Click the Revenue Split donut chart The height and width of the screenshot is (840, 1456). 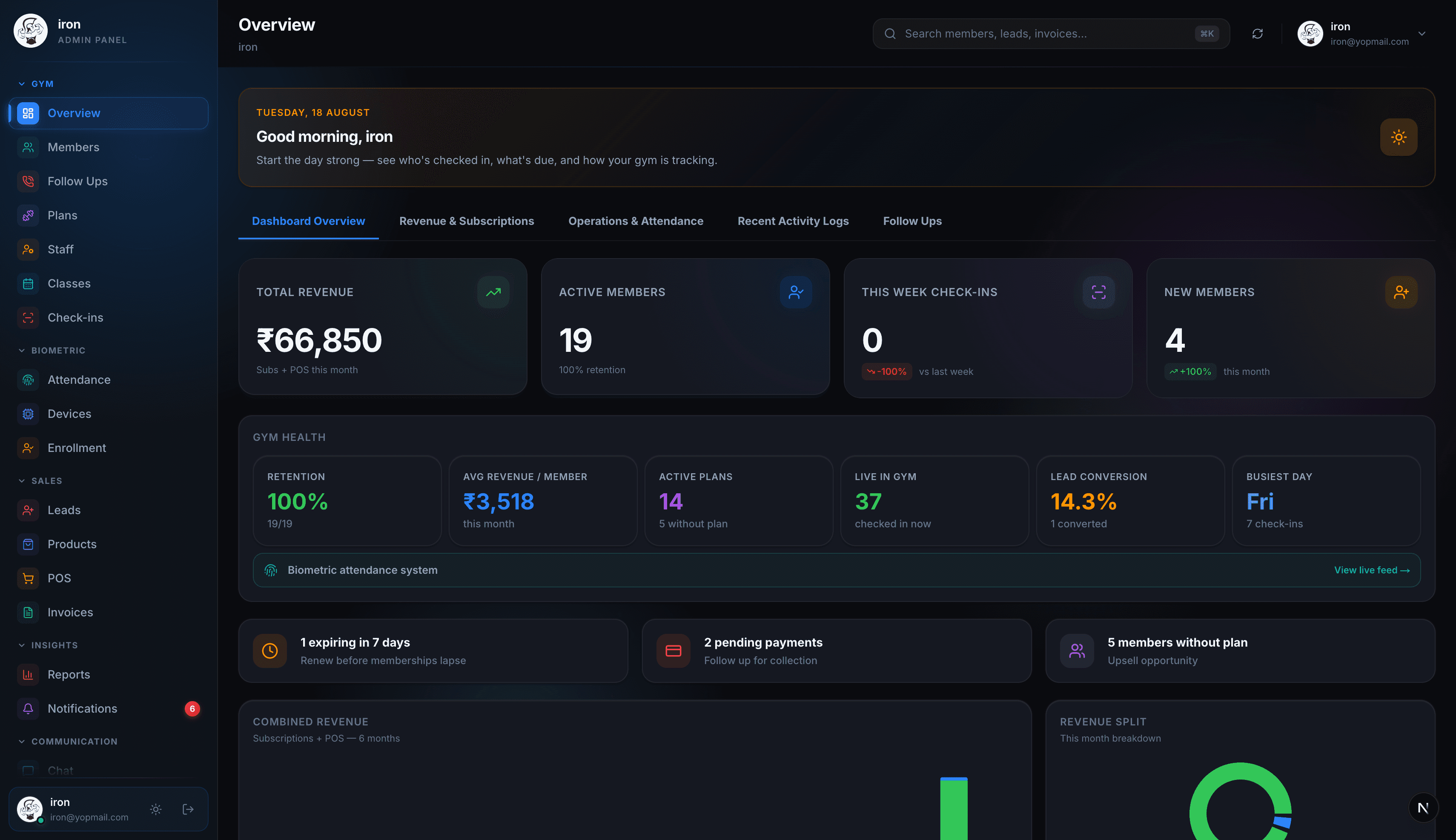tap(1240, 802)
